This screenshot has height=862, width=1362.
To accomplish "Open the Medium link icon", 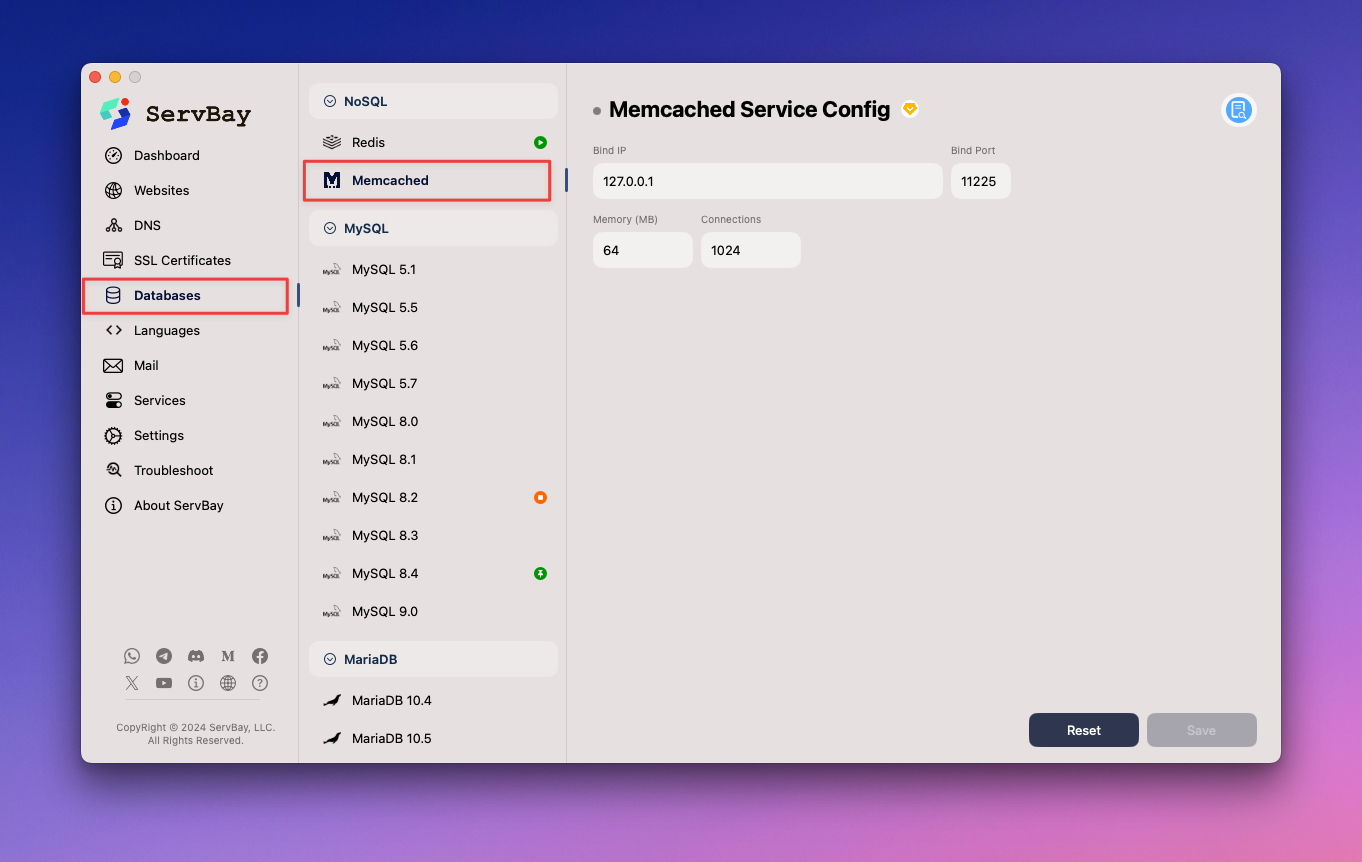I will coord(228,656).
